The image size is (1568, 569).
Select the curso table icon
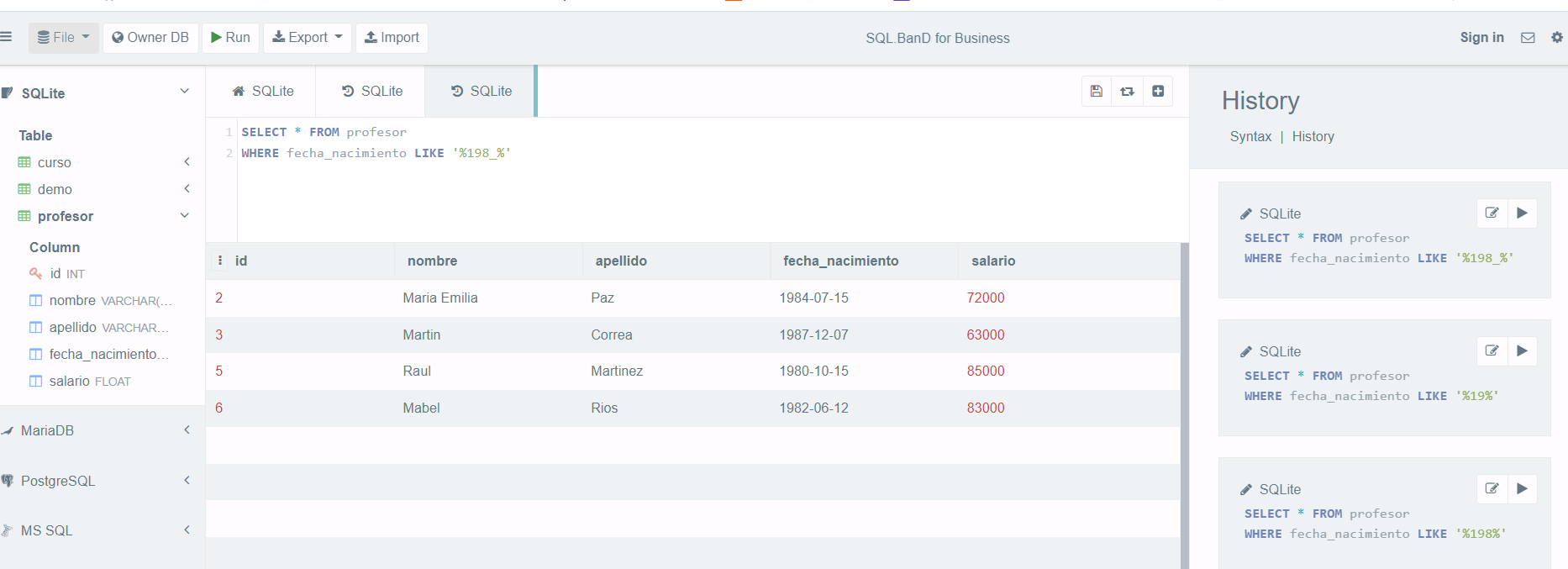[x=24, y=162]
